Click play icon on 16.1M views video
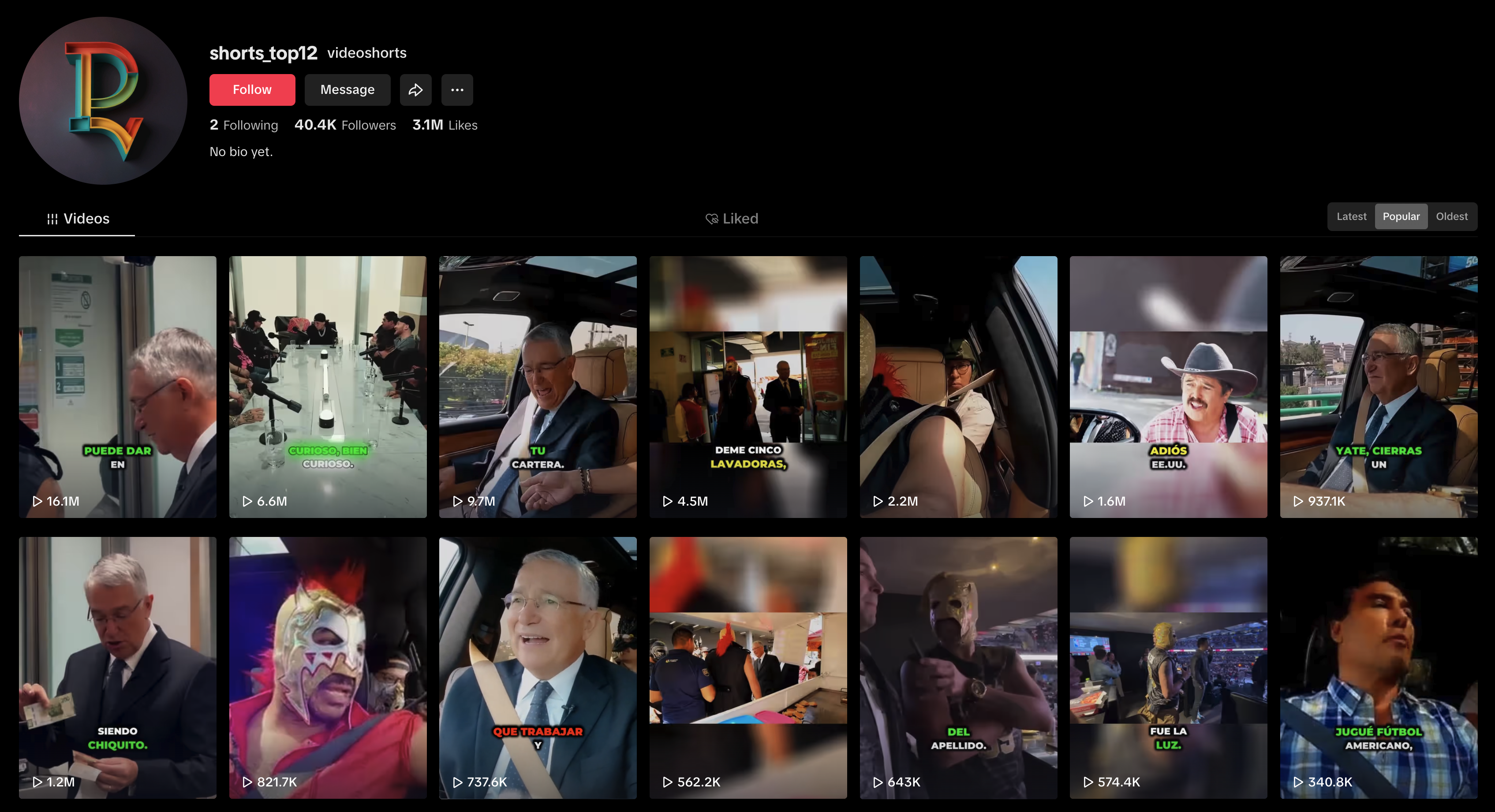 coord(37,501)
